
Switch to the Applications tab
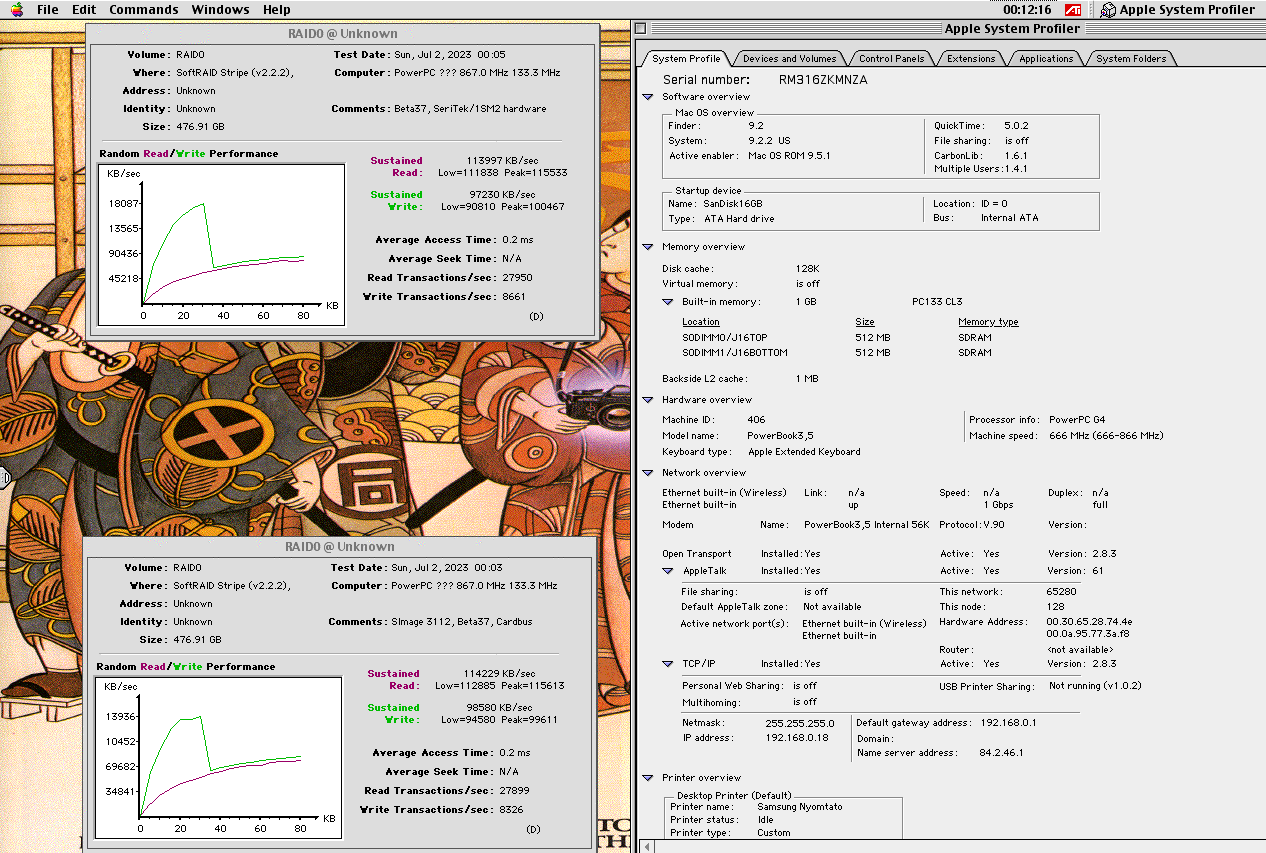pyautogui.click(x=1046, y=58)
